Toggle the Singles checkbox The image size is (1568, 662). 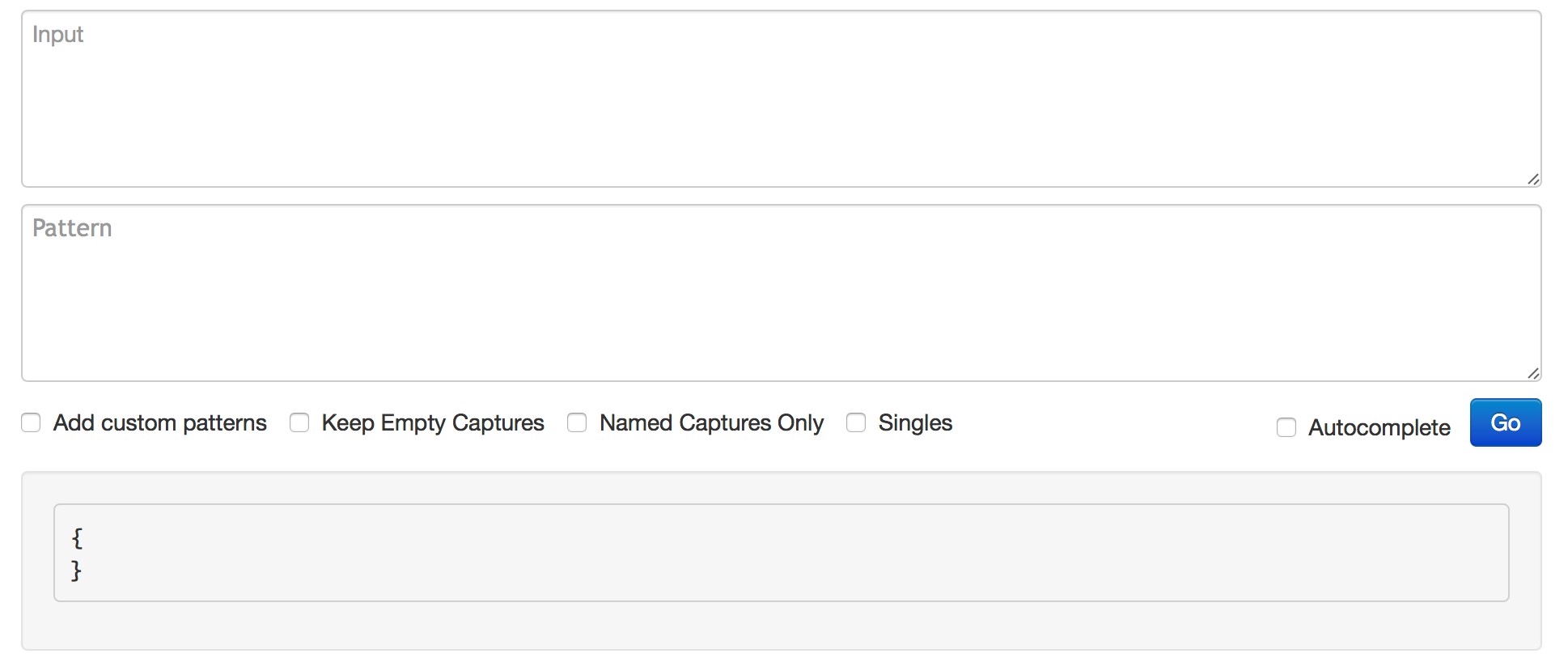pyautogui.click(x=856, y=422)
